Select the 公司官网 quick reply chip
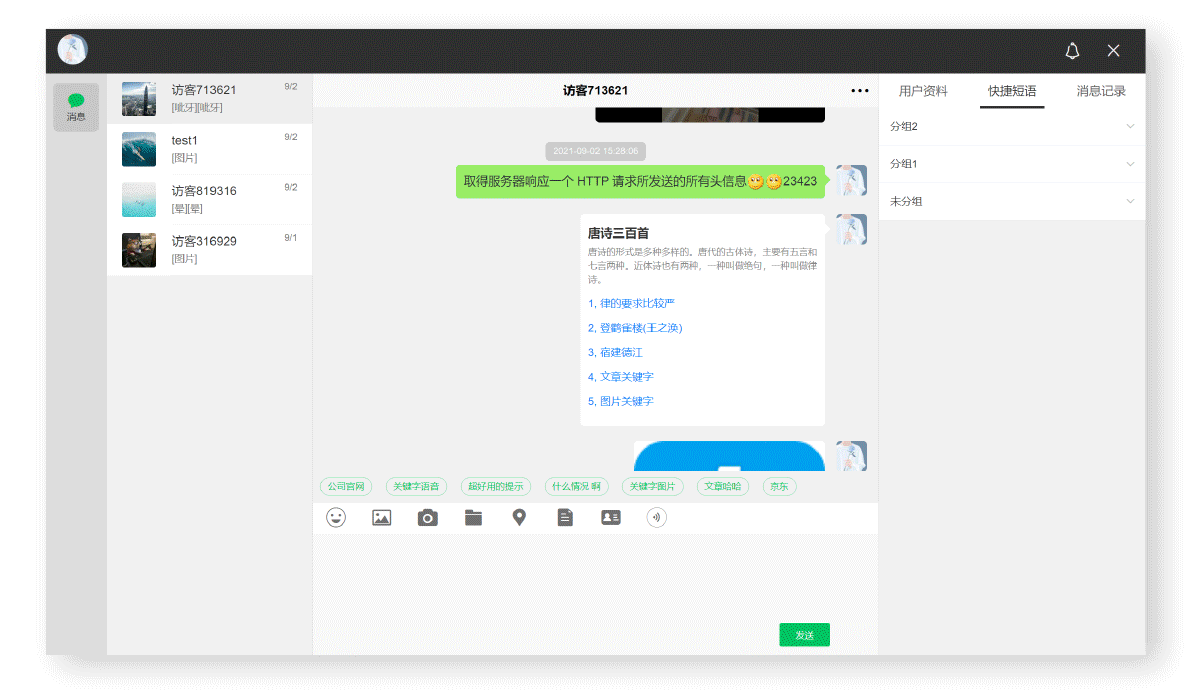 tap(345, 486)
